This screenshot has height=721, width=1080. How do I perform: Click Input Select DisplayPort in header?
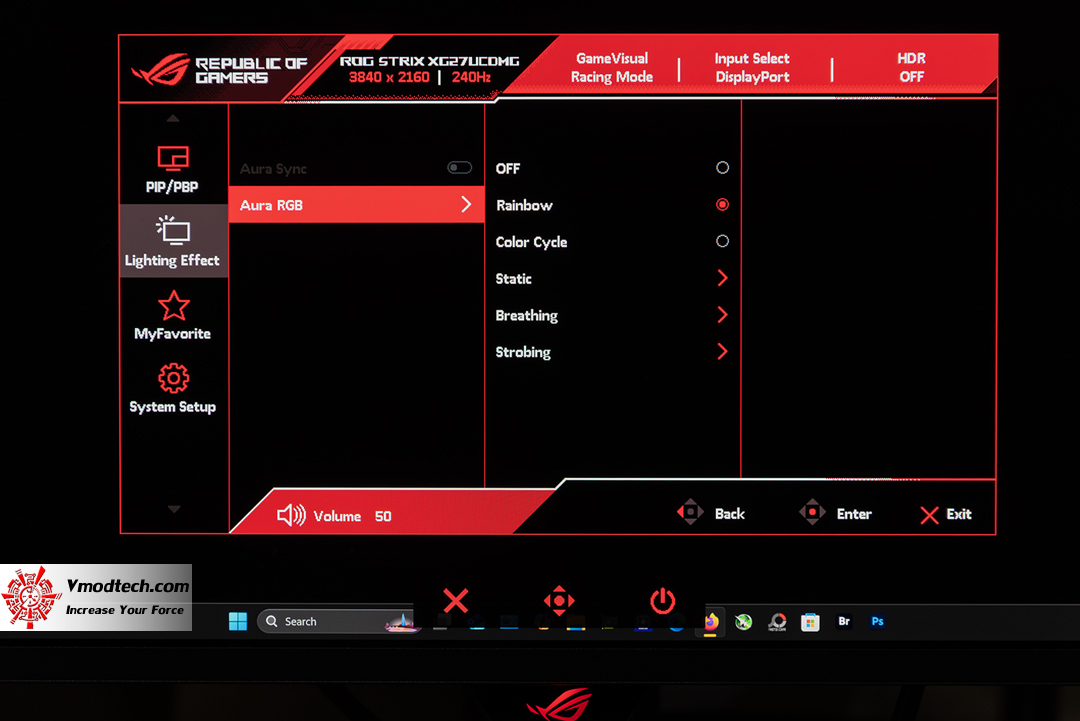(752, 67)
